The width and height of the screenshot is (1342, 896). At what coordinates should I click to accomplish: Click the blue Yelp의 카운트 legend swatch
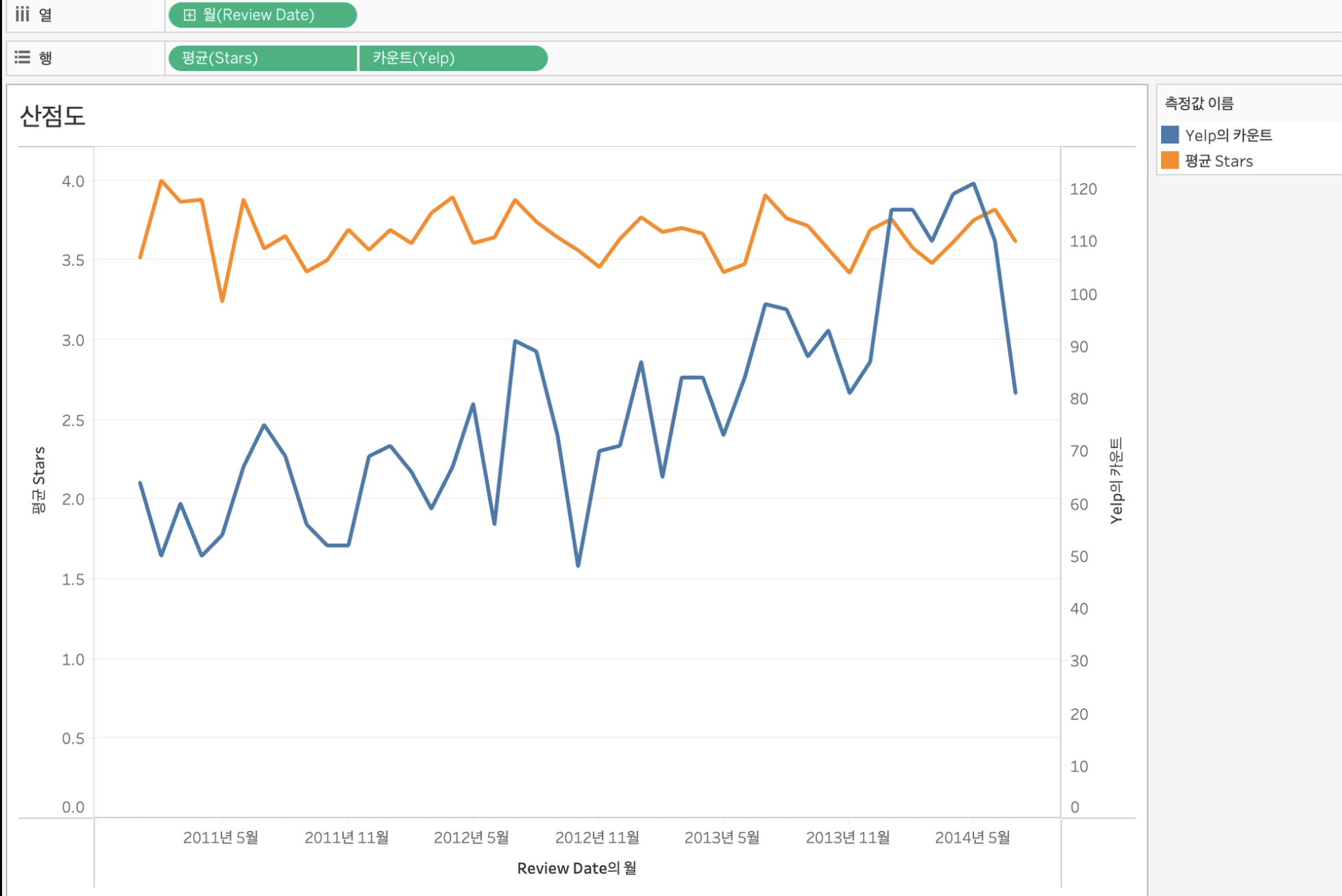click(x=1170, y=134)
